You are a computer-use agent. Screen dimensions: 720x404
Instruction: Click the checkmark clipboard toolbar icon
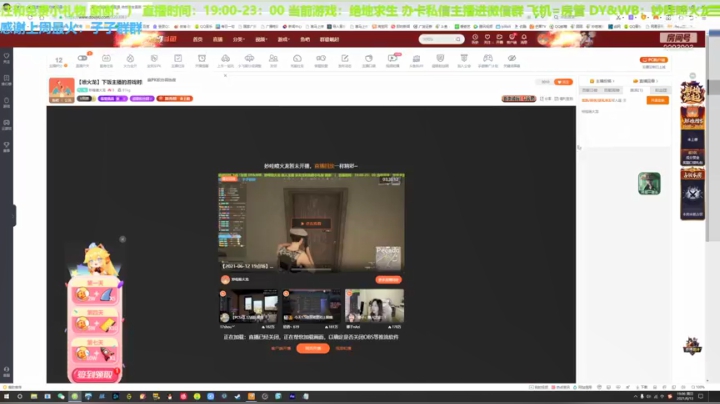coord(178,58)
